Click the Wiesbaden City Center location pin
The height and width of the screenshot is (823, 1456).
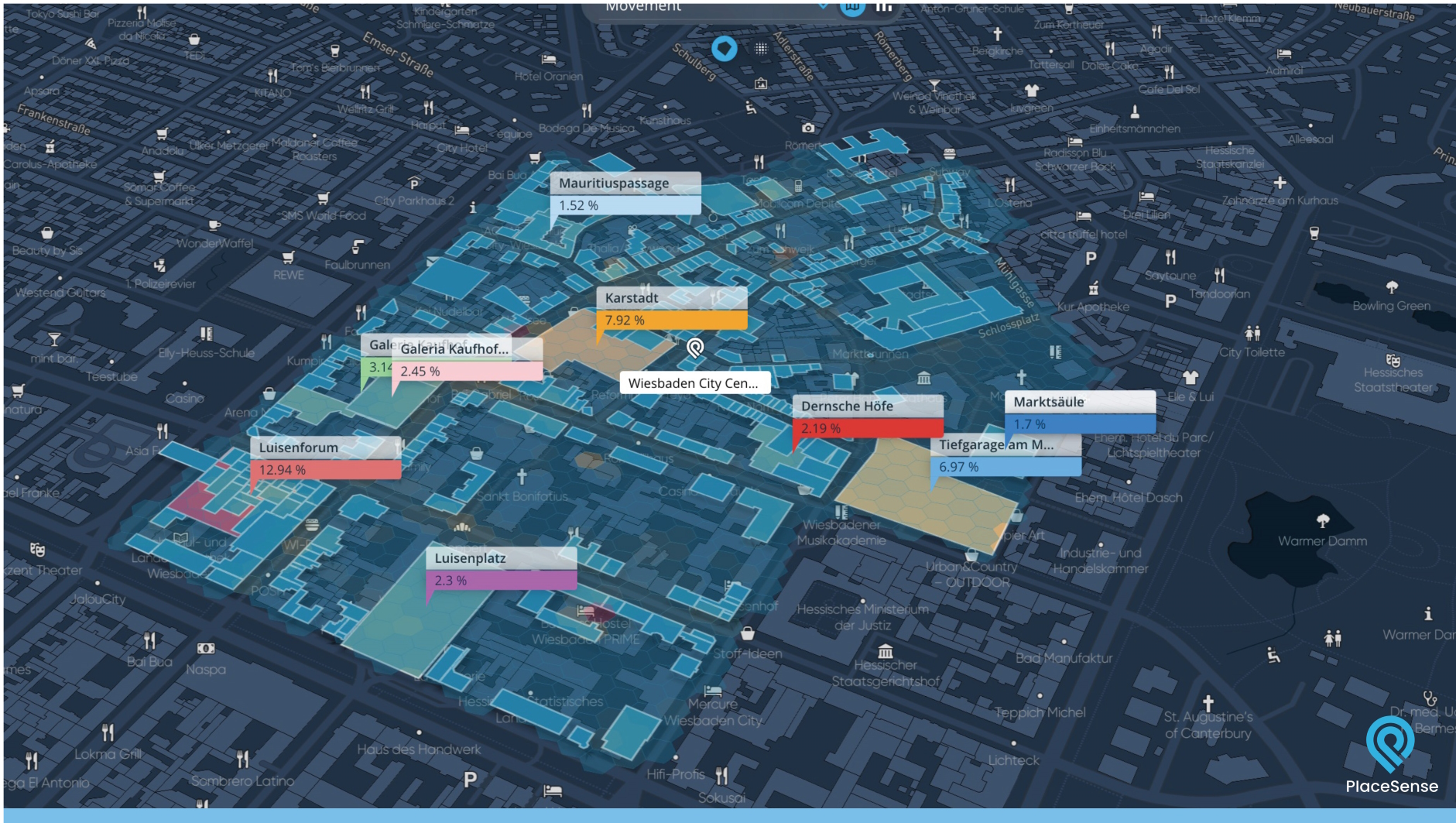tap(695, 348)
